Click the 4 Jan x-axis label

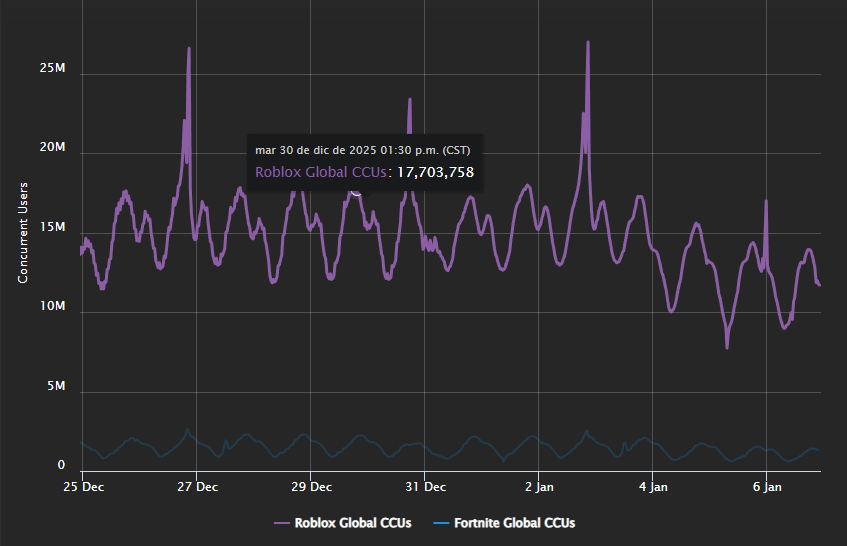pos(653,487)
